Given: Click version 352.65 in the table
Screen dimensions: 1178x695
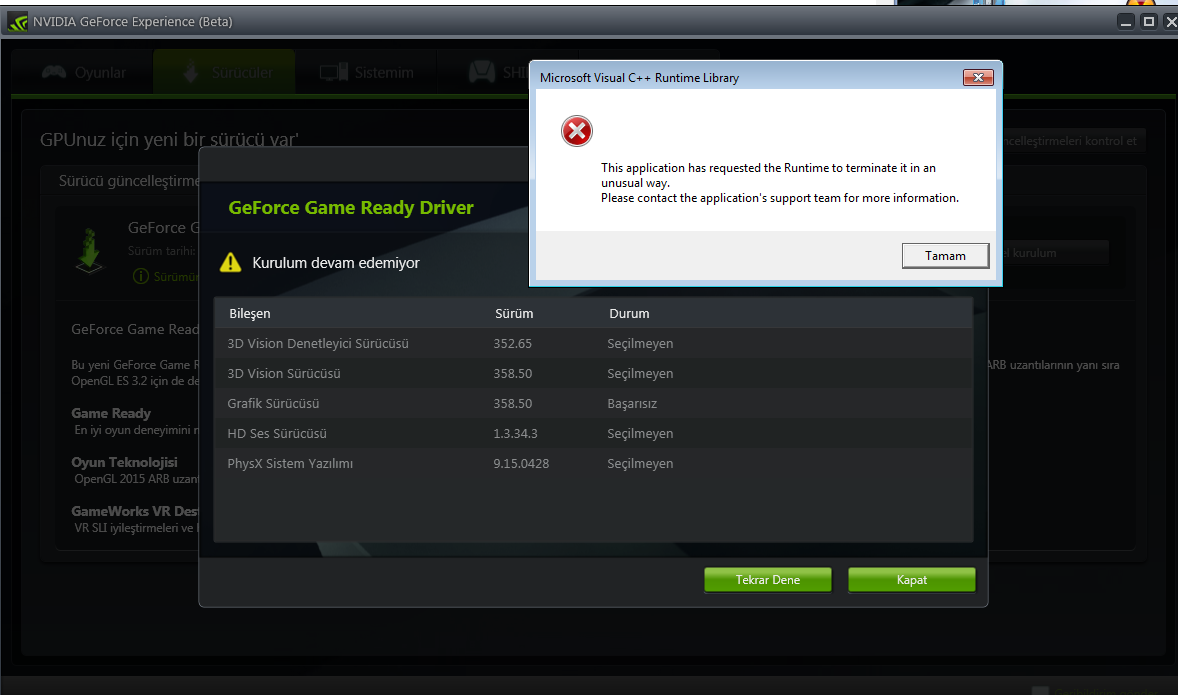Looking at the screenshot, I should point(512,343).
